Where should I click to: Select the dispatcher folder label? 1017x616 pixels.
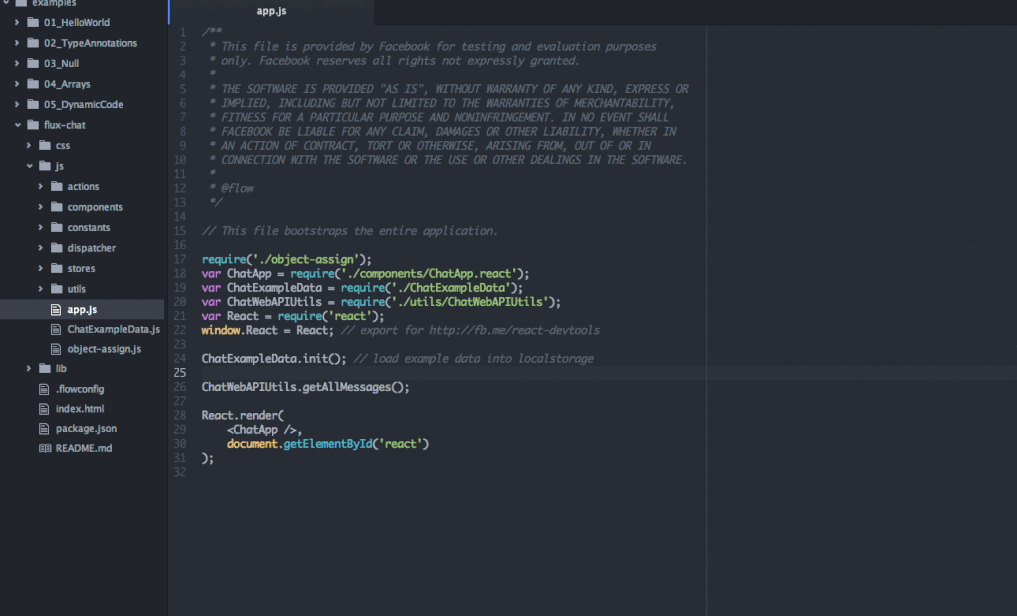[x=91, y=248]
